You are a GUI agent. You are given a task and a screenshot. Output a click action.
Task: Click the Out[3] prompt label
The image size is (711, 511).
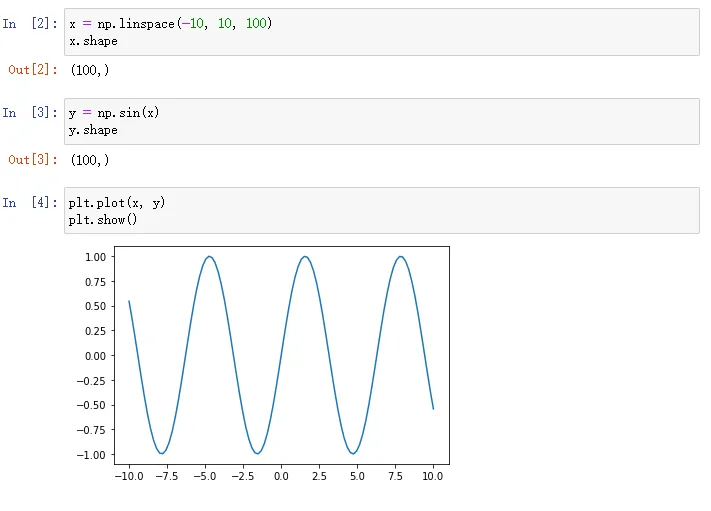point(33,160)
